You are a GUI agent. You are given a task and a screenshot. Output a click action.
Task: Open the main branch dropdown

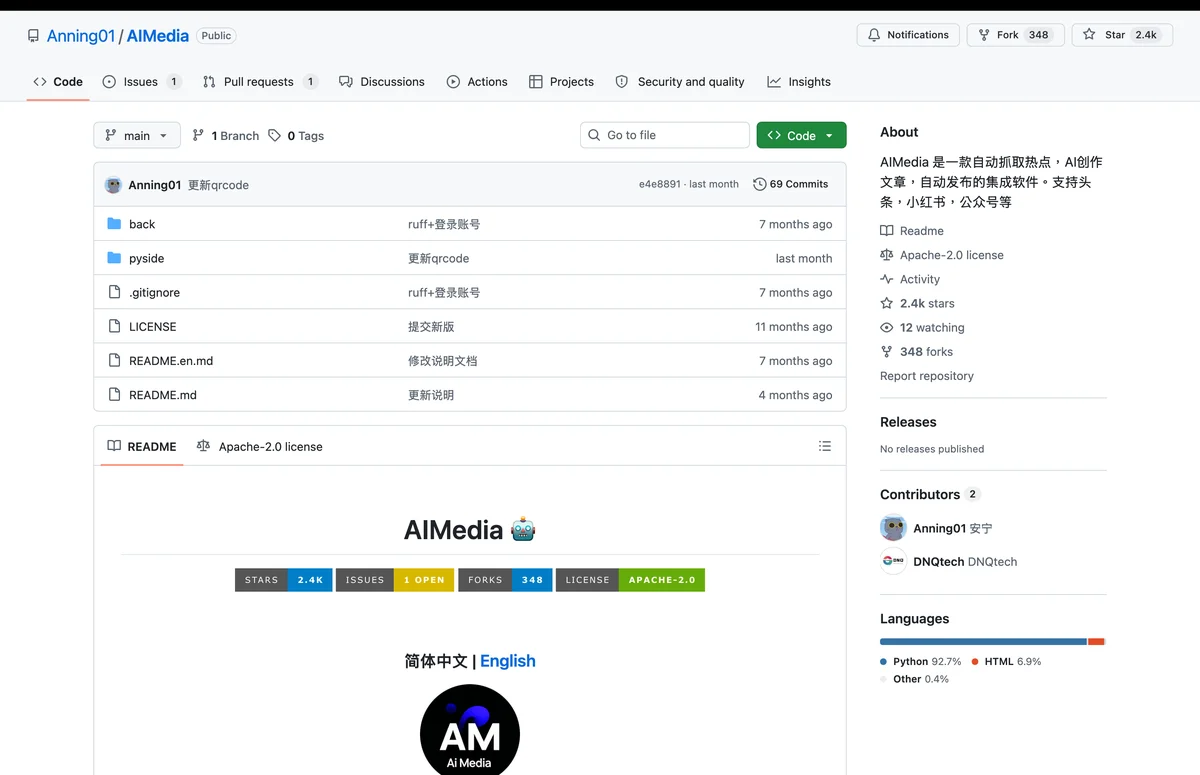137,136
